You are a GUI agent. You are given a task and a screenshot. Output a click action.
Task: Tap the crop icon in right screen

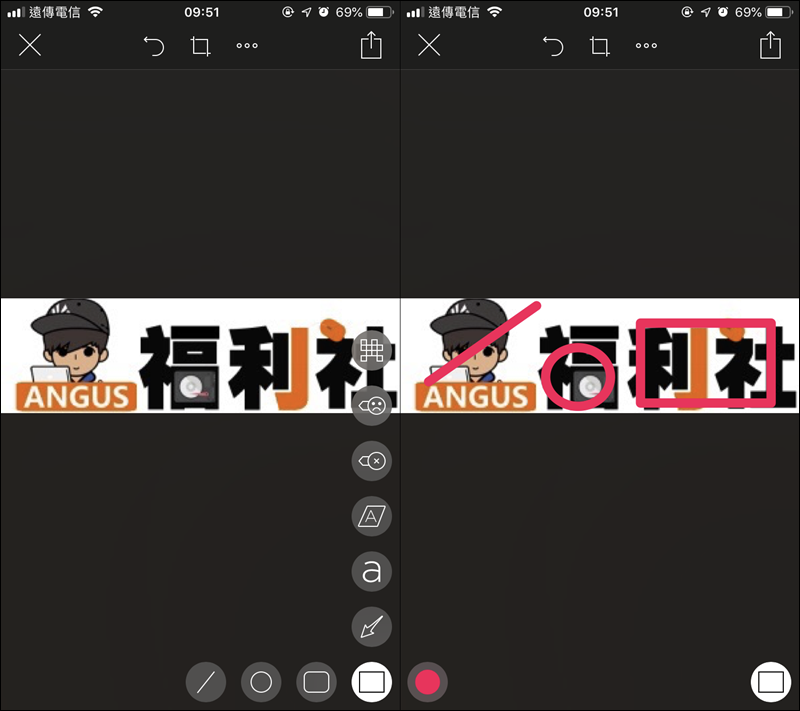600,46
